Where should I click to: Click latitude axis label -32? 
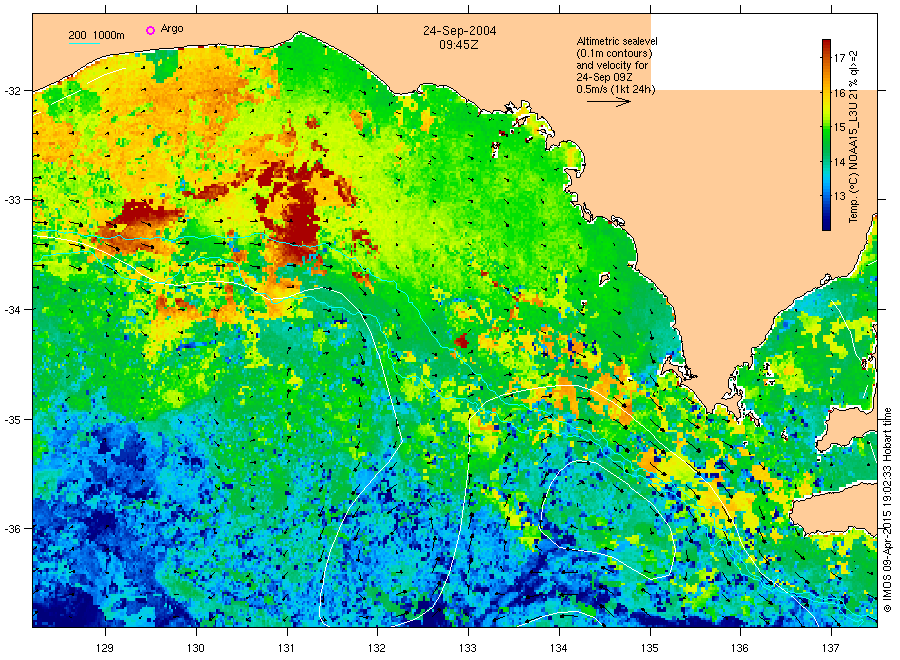pos(13,91)
